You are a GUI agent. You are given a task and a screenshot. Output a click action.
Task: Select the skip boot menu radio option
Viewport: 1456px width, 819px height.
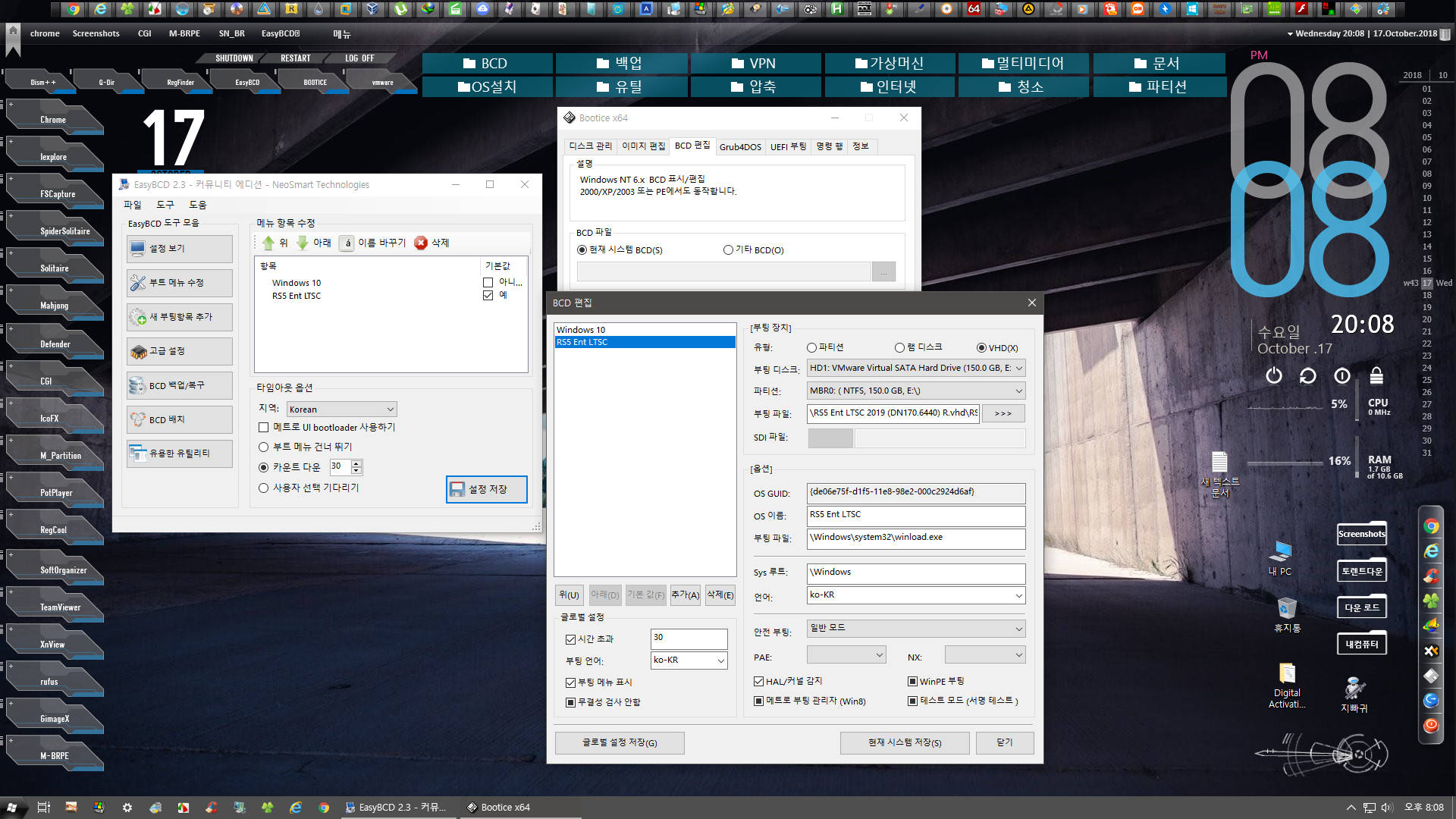coord(263,447)
